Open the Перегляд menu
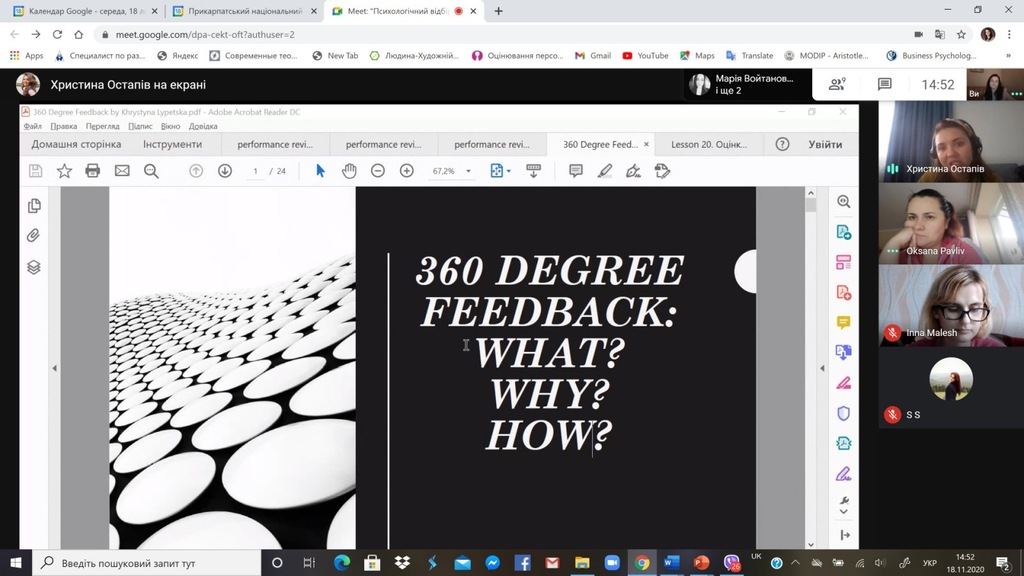Screen dimensions: 1024x576 point(102,127)
